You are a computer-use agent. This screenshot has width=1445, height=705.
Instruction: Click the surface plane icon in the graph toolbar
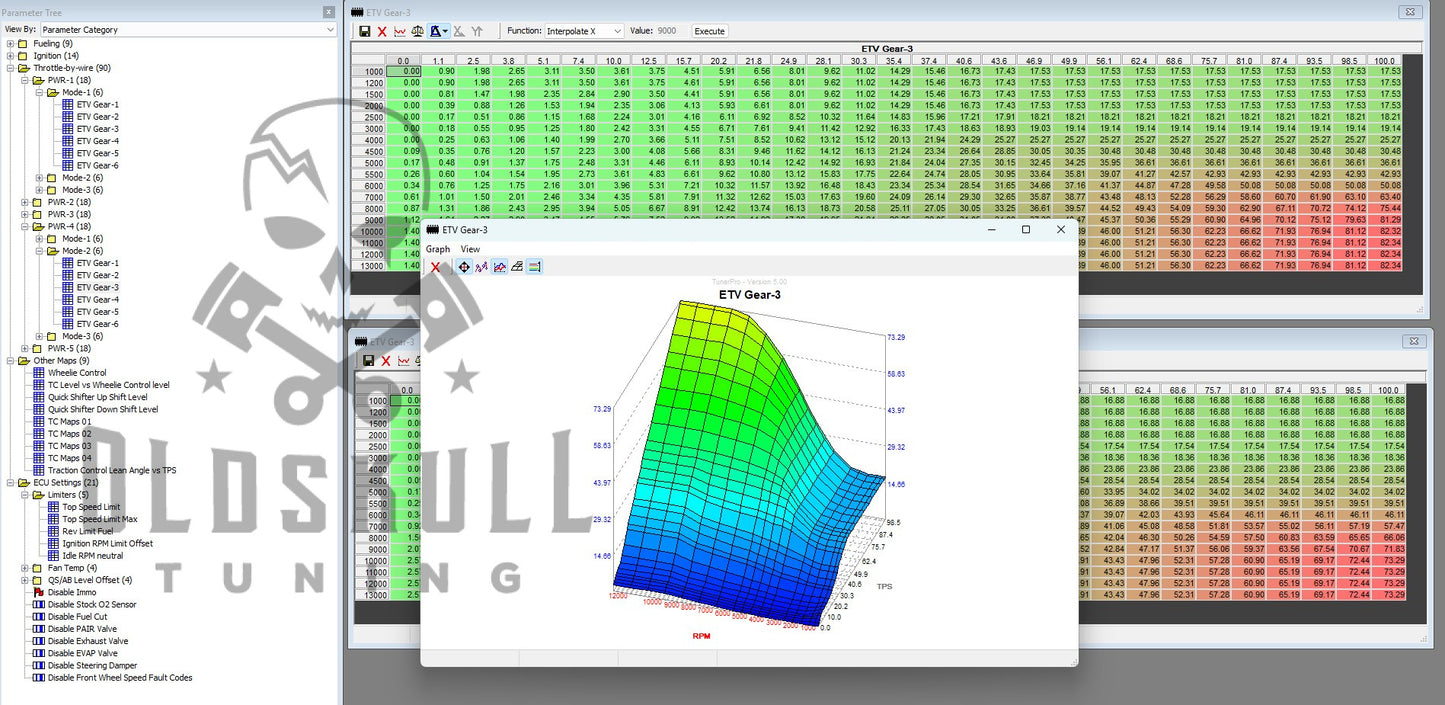517,267
